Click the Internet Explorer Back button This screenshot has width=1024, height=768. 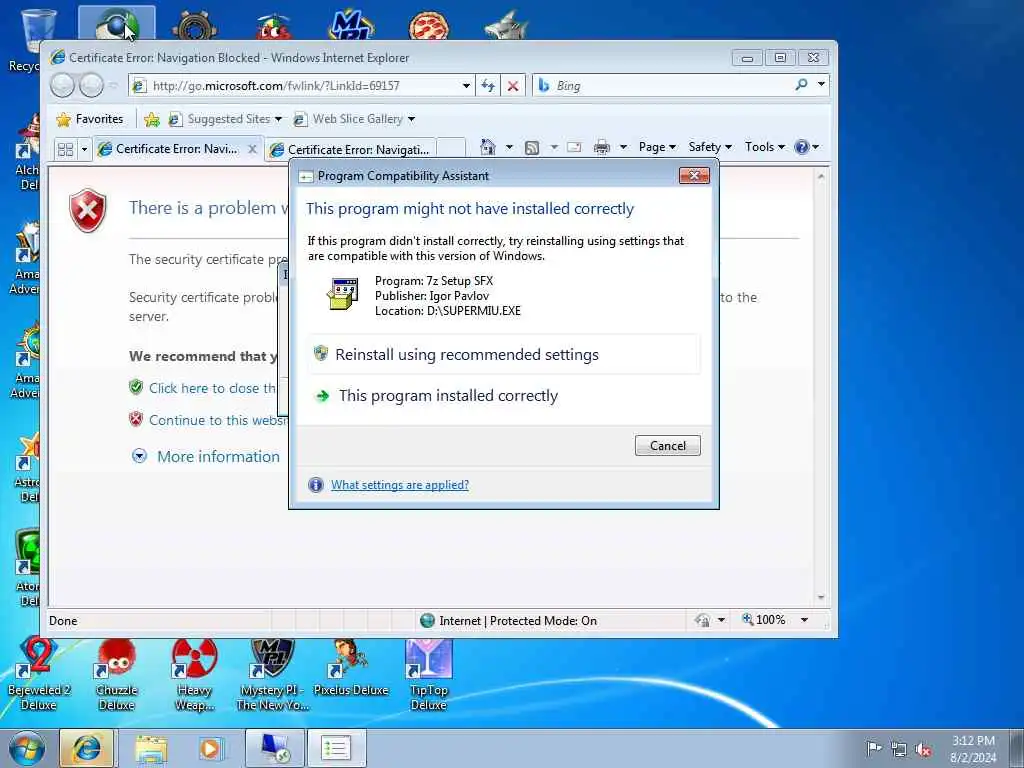63,85
